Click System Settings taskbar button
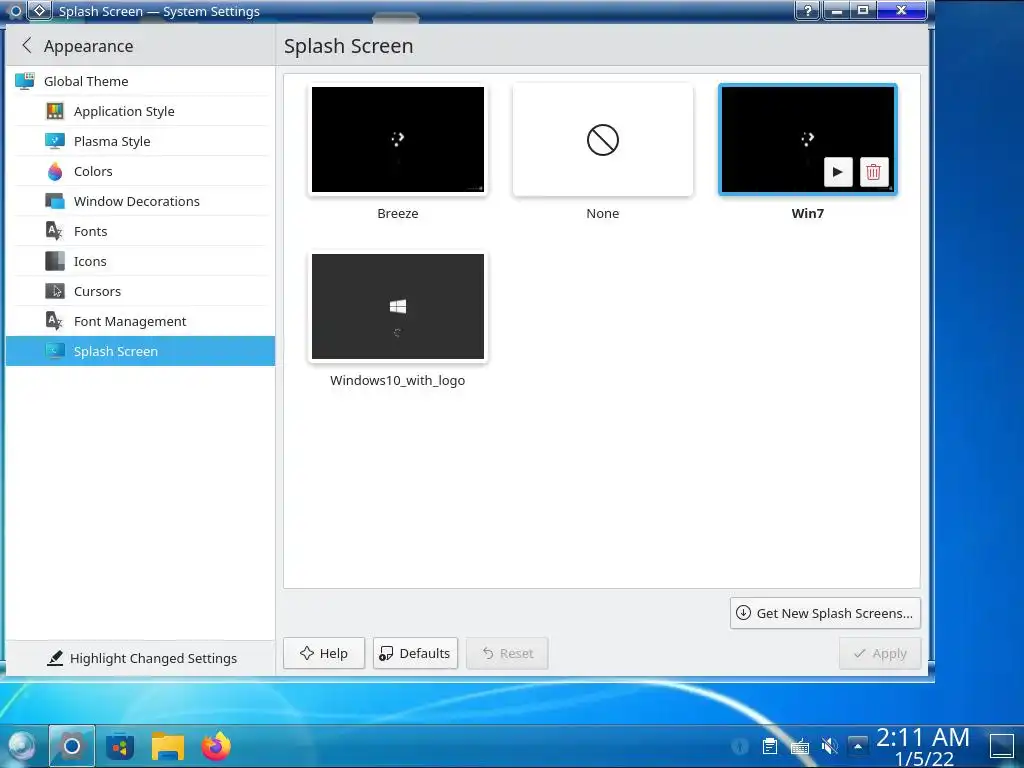 [x=72, y=745]
